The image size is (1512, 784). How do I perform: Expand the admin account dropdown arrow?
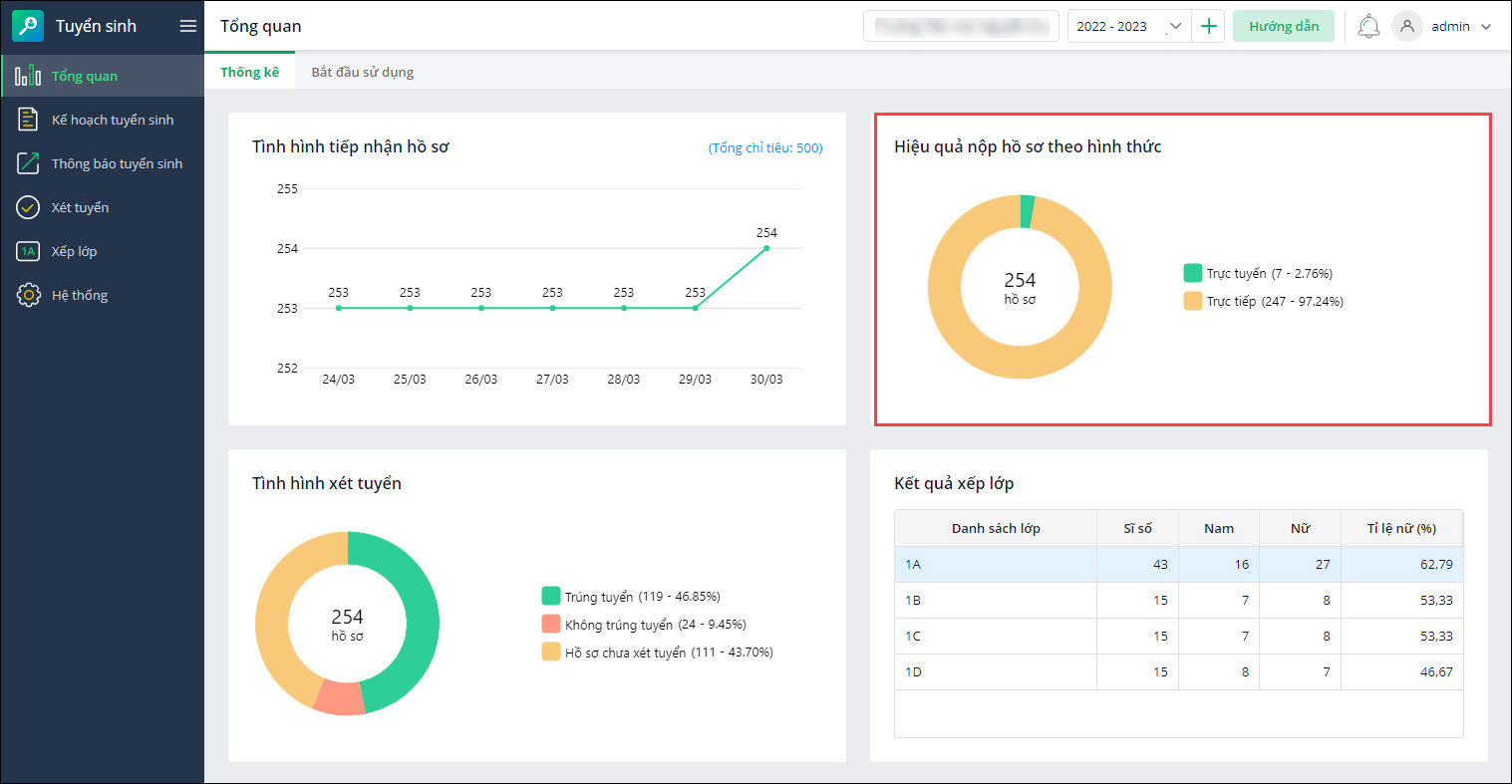pos(1486,27)
